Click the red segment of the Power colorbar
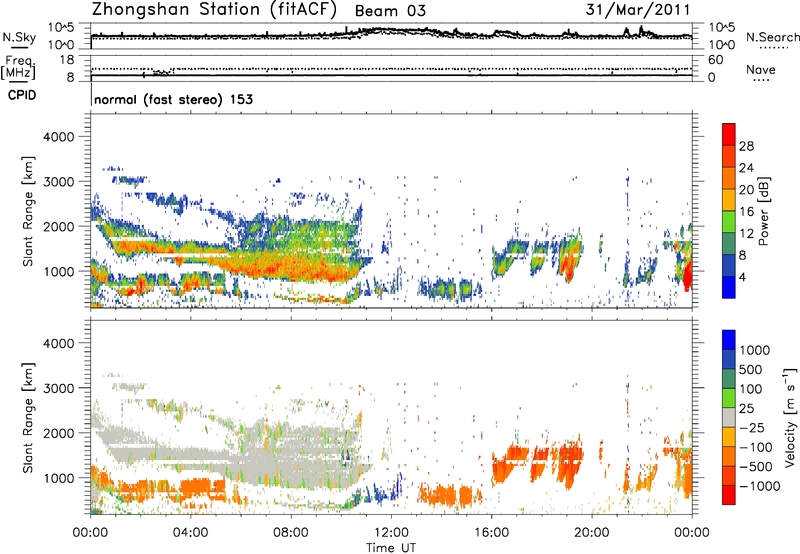Viewport: 800px width, 554px height. [729, 134]
